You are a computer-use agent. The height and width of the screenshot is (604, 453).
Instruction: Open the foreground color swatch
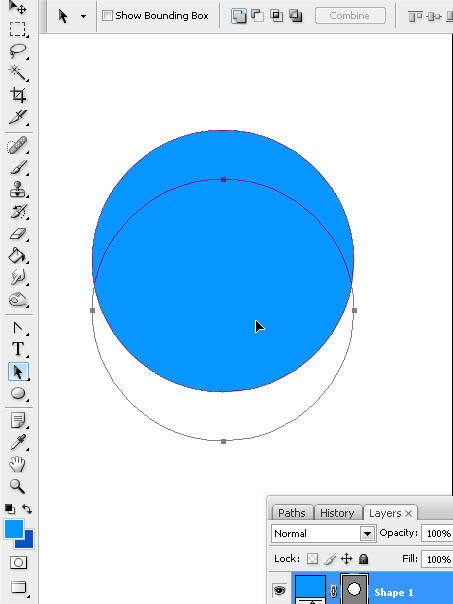pyautogui.click(x=14, y=529)
